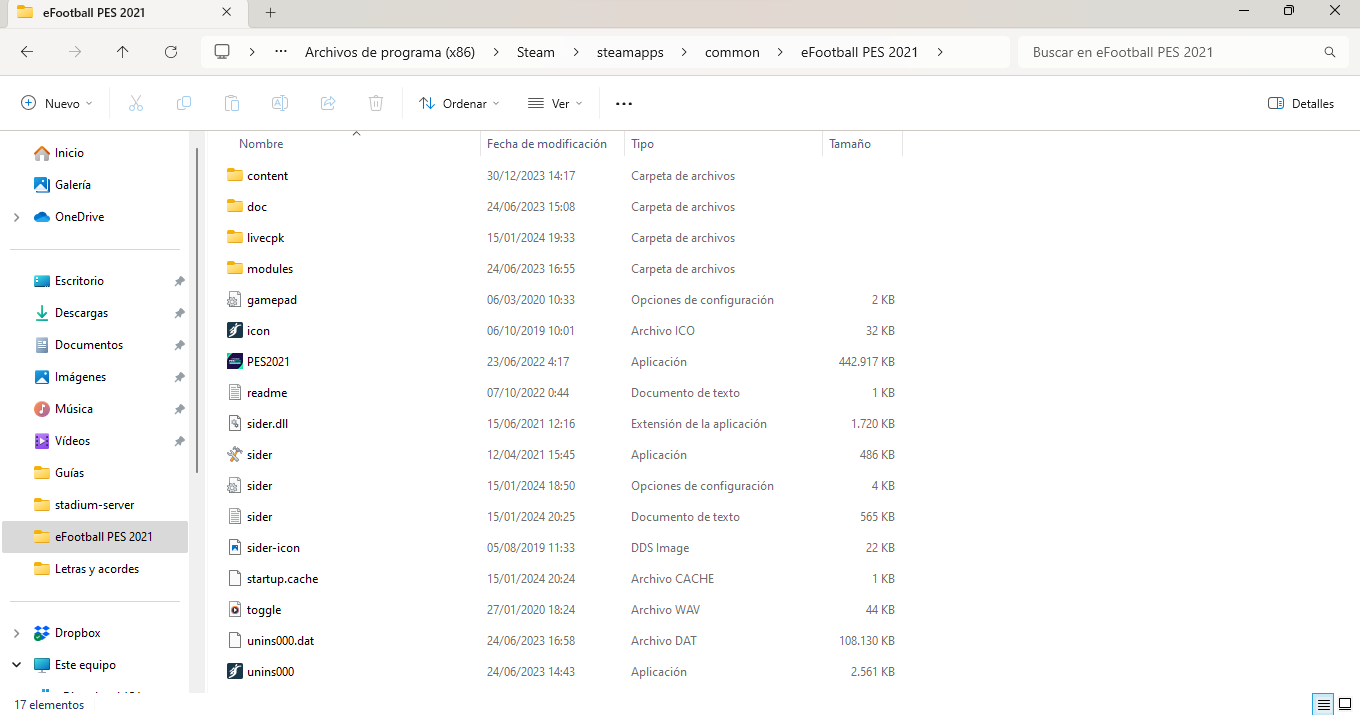Viewport: 1360px width, 715px height.
Task: Click the search magnifier icon
Action: (x=1330, y=52)
